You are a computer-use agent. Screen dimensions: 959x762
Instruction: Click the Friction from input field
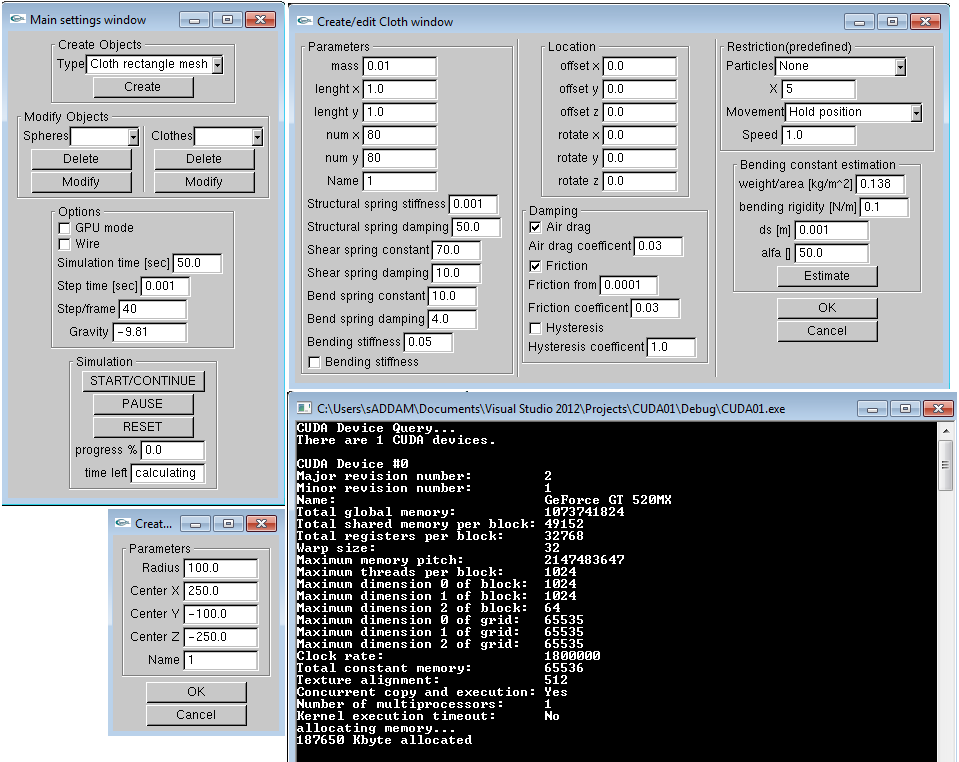click(629, 285)
